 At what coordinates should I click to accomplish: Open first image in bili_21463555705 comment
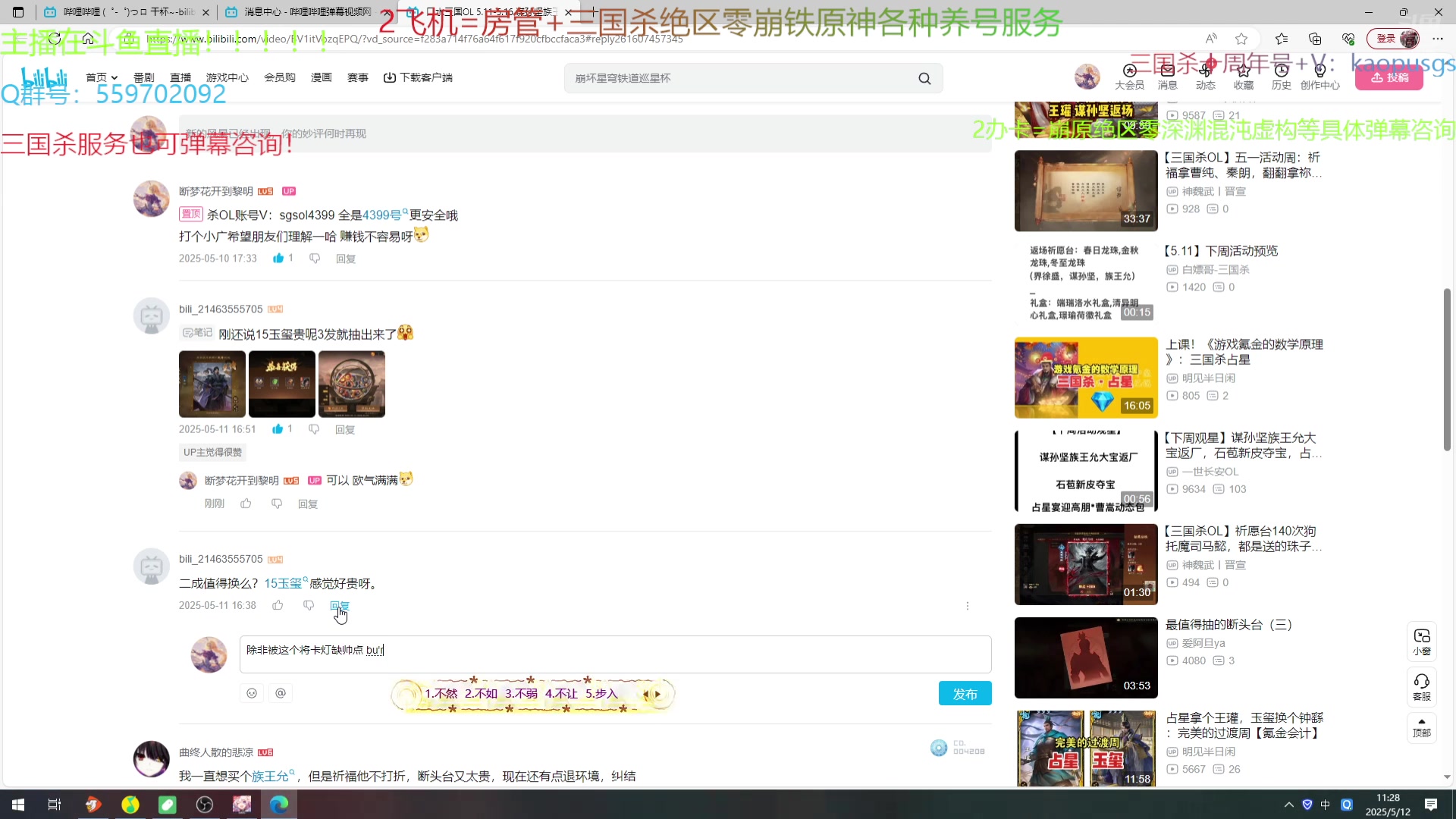point(212,384)
